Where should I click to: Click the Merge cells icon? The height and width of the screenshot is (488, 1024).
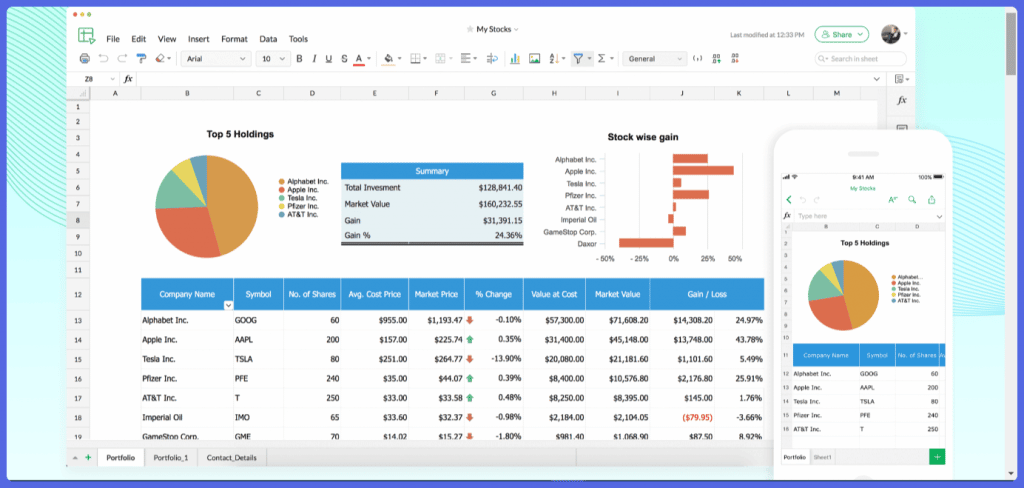coord(440,59)
